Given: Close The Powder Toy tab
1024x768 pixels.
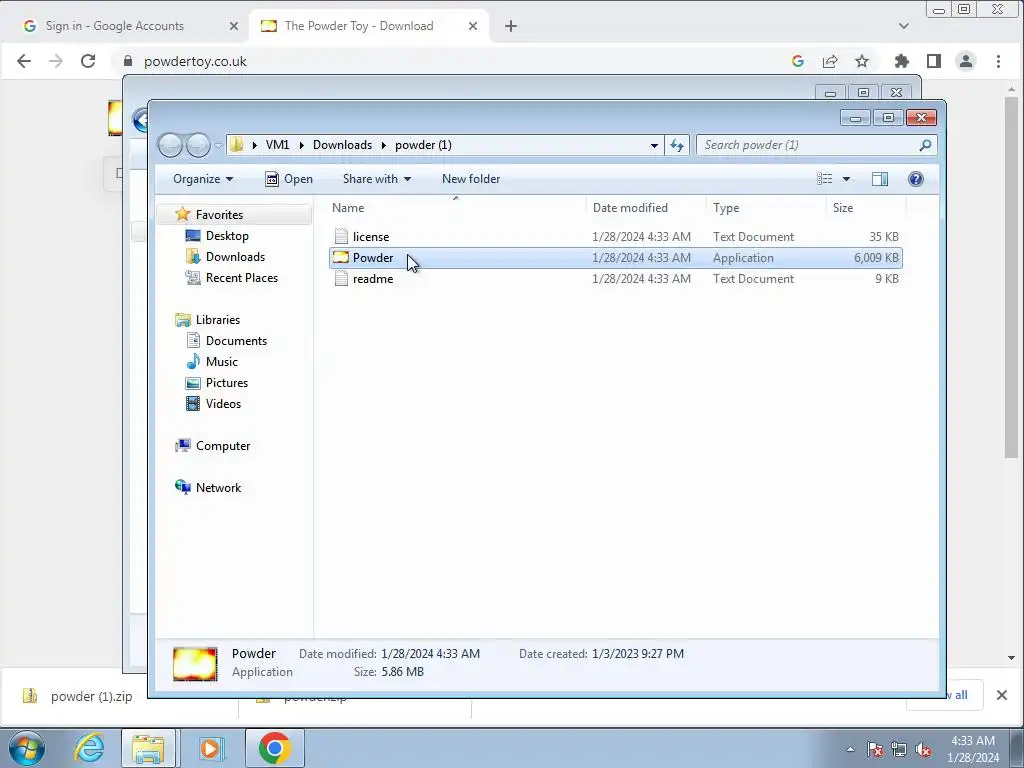Looking at the screenshot, I should [x=473, y=26].
